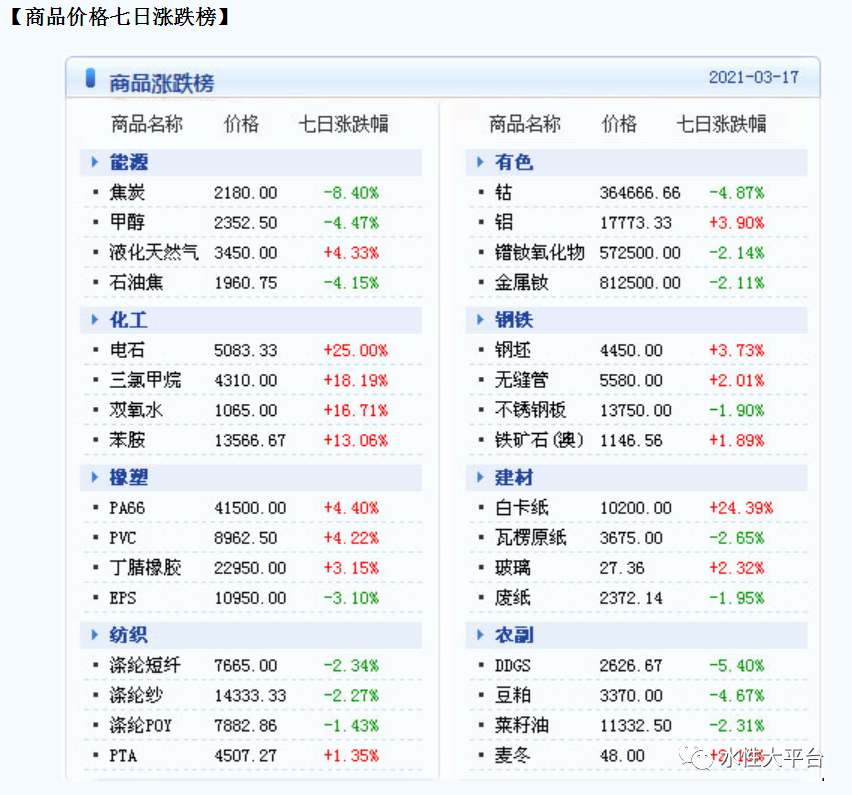
Task: Click the PTA price 4507.27
Action: coord(246,755)
